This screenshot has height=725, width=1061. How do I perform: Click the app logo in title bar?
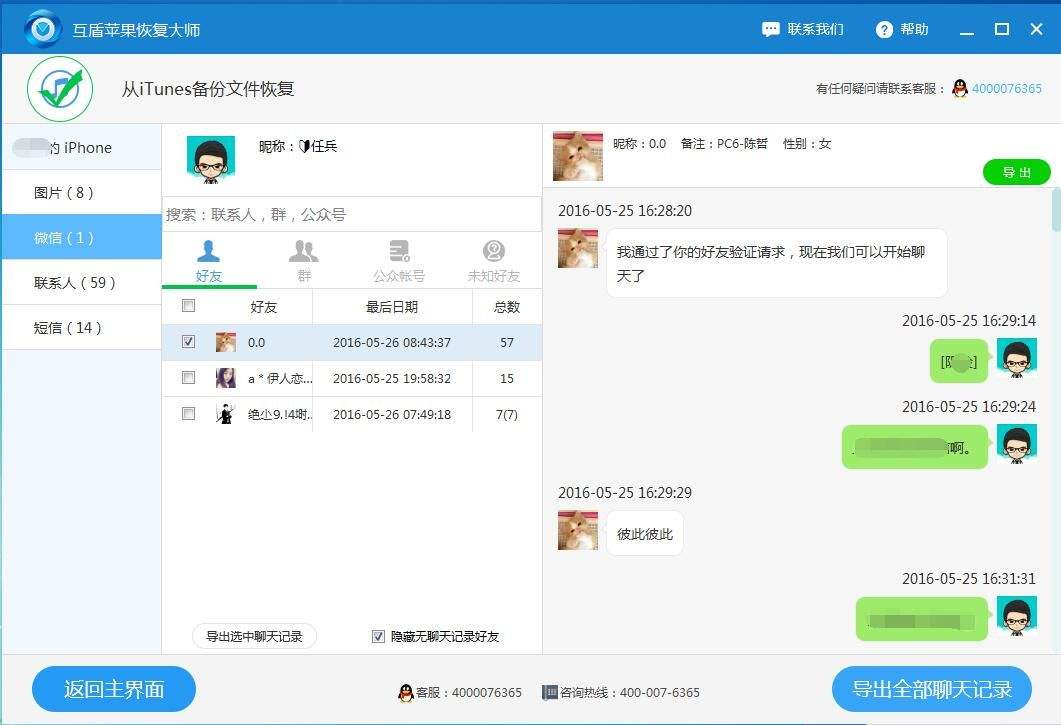(x=43, y=29)
